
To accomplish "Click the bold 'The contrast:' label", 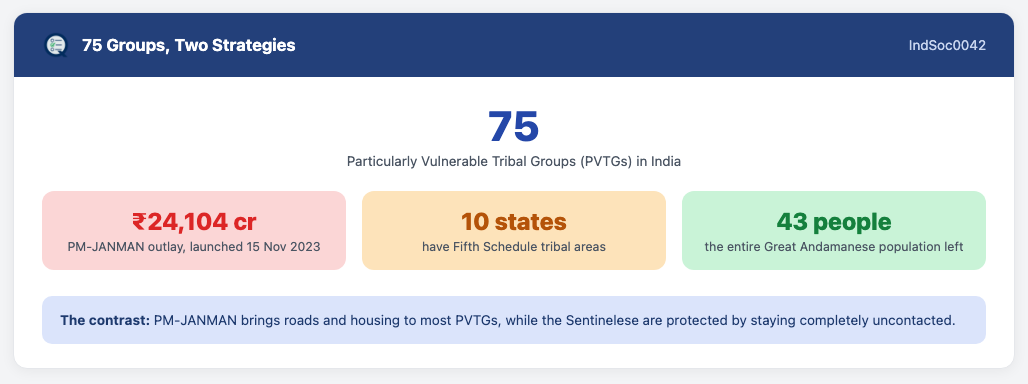I will click(x=105, y=321).
